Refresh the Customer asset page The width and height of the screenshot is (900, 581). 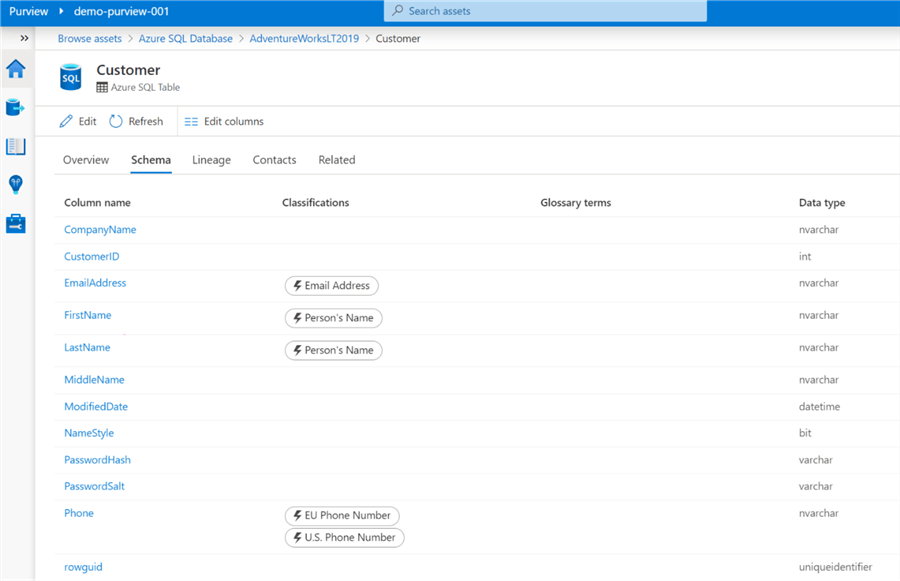pyautogui.click(x=136, y=121)
